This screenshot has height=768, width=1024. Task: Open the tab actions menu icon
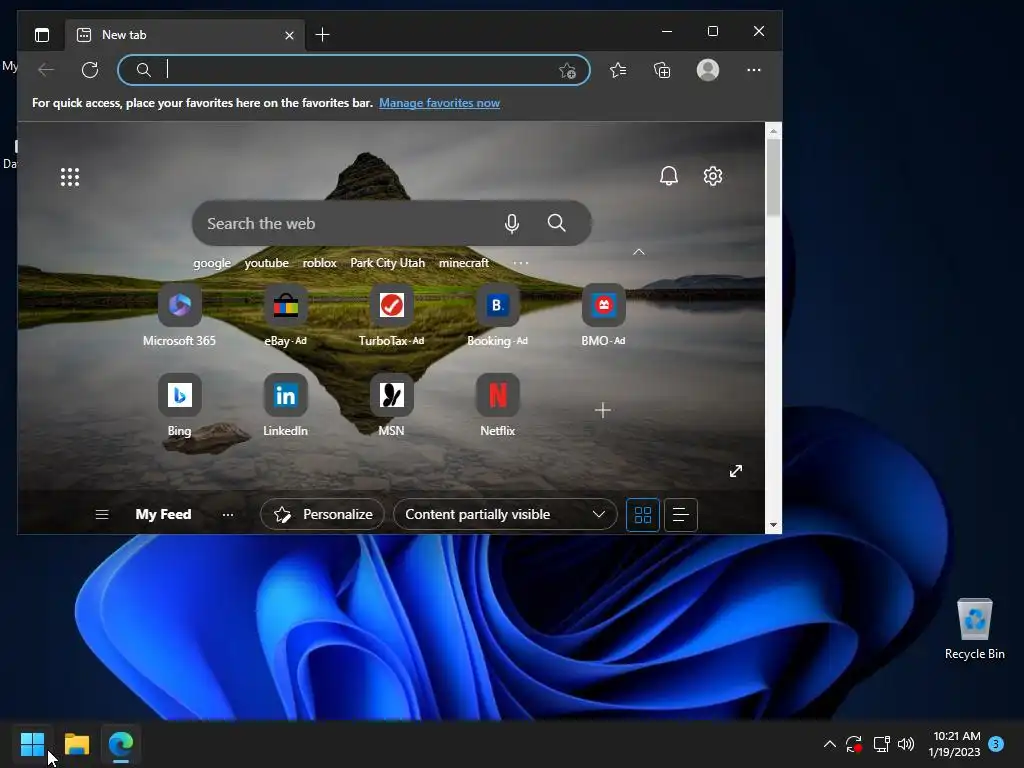tap(42, 35)
